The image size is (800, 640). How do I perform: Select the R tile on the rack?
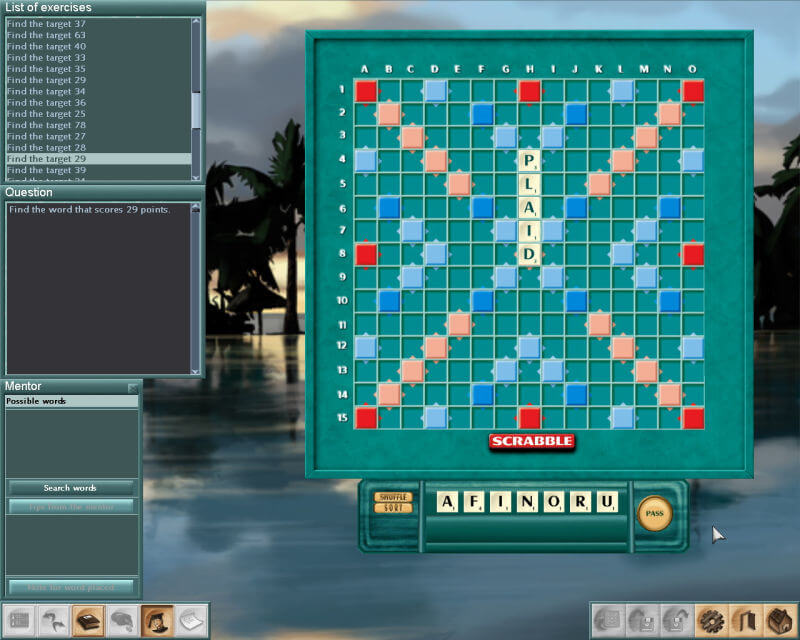pyautogui.click(x=580, y=502)
